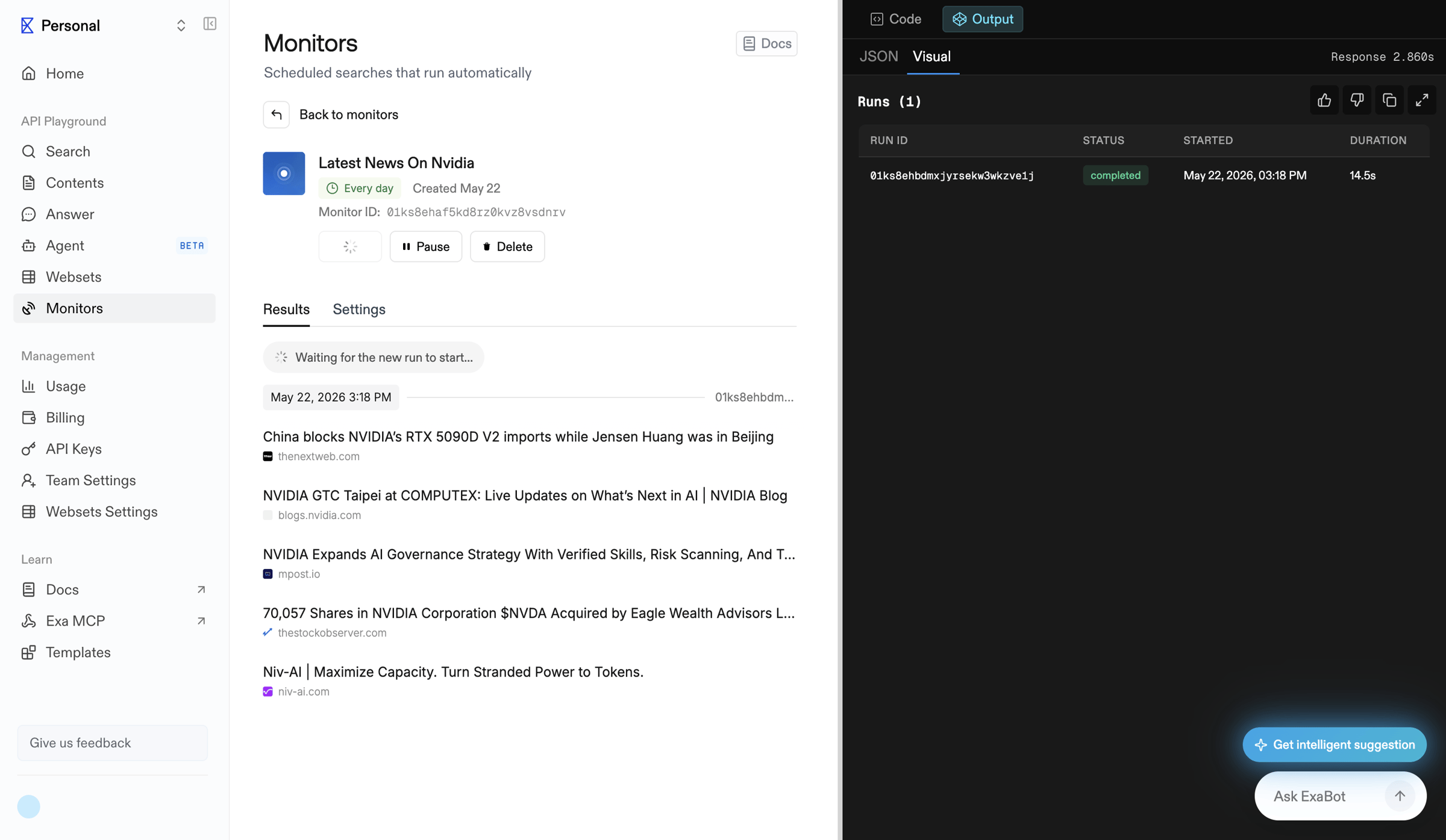This screenshot has height=840, width=1446.
Task: Open the Answer playground
Action: click(x=114, y=214)
